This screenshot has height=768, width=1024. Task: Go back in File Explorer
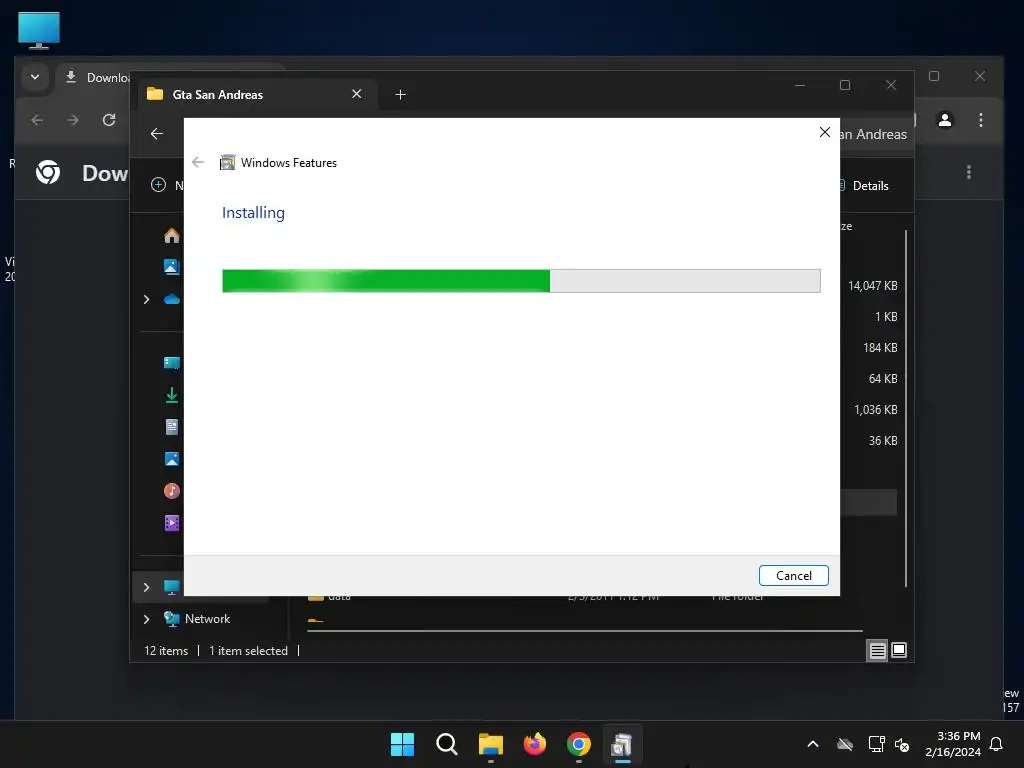(x=157, y=134)
